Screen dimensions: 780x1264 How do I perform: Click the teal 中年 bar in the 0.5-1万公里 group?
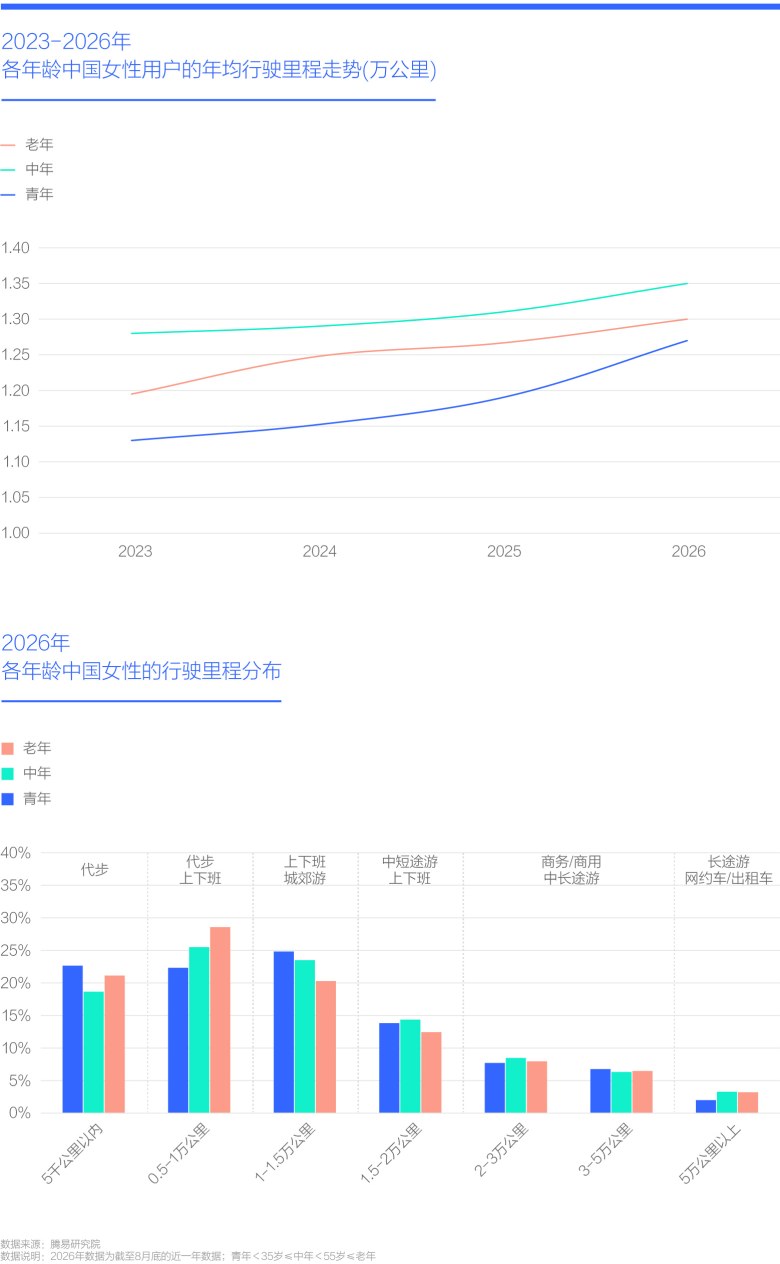coord(199,1030)
